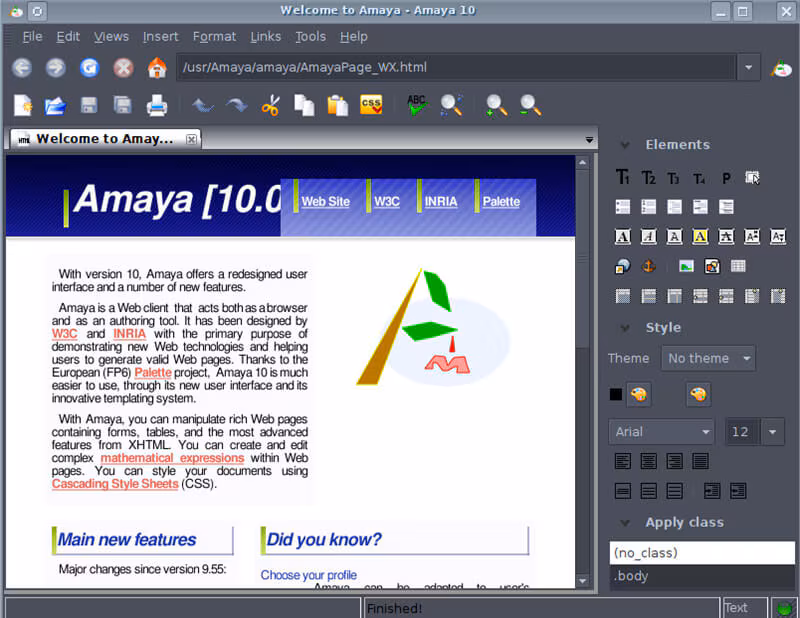The width and height of the screenshot is (800, 618).
Task: Open the Insert menu
Action: click(x=160, y=37)
